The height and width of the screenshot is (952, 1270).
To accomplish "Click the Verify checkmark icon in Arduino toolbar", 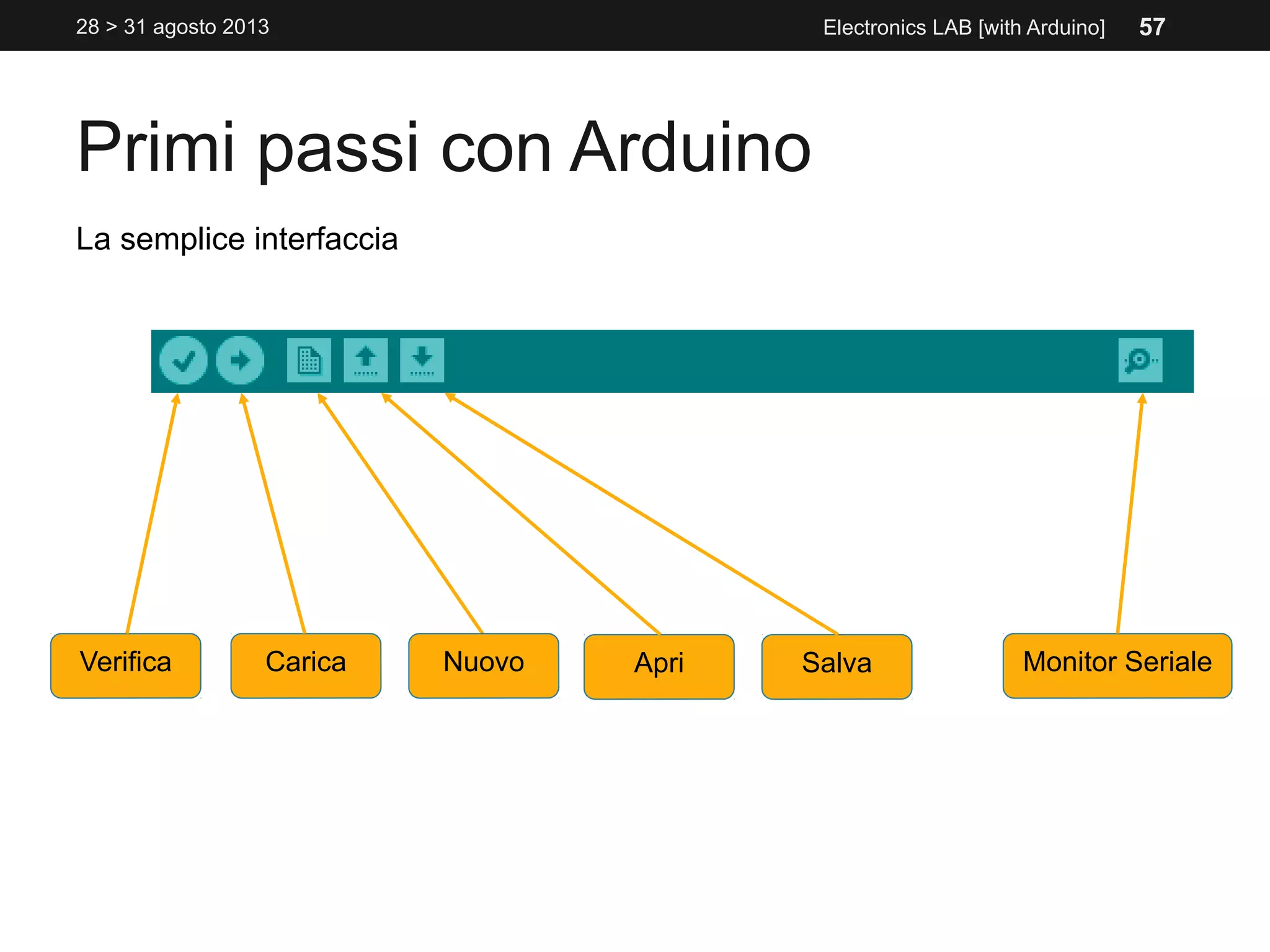I will click(184, 360).
